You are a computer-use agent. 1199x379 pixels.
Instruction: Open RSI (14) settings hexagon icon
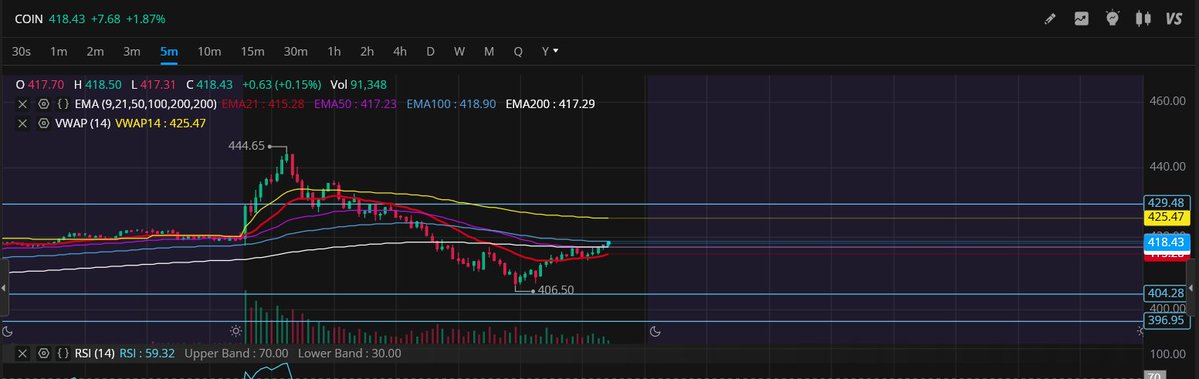[44, 353]
